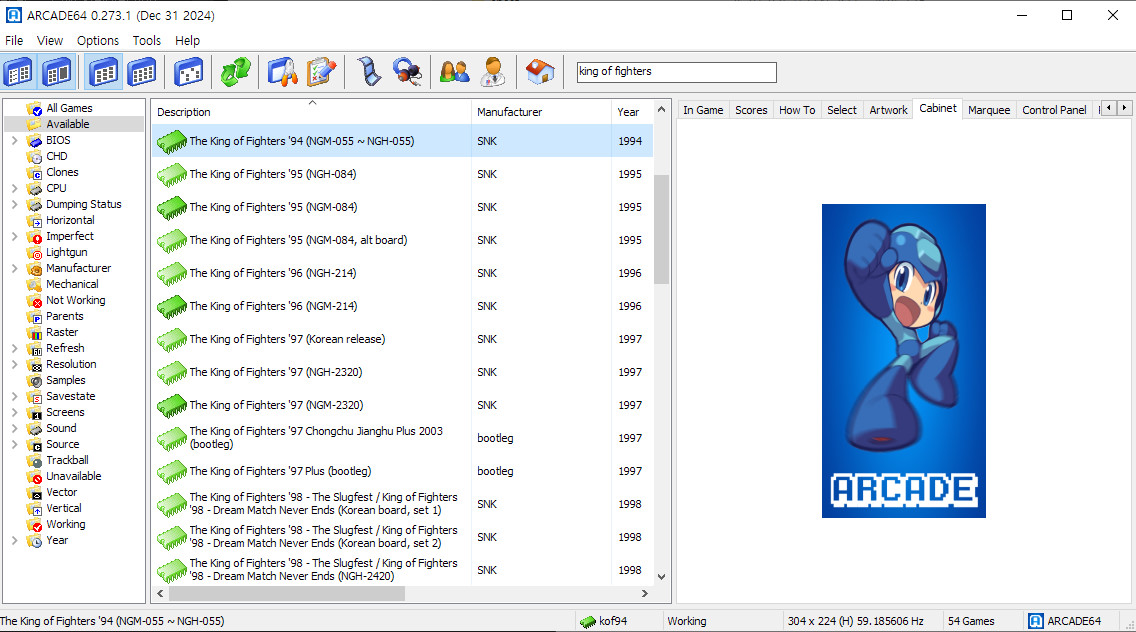
Task: Expand the BIOS folder
Action: [14, 140]
